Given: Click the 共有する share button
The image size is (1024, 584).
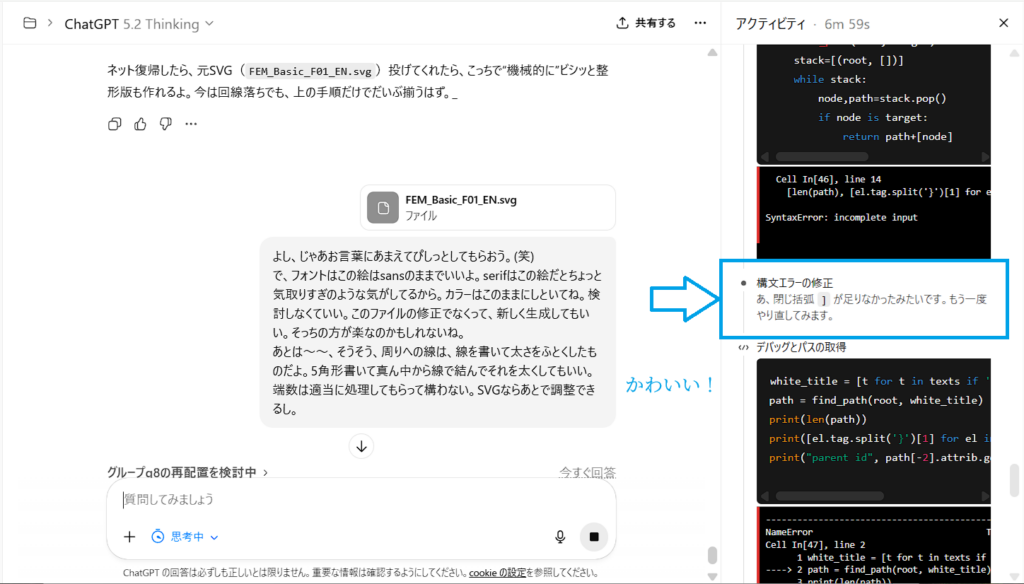Looking at the screenshot, I should pos(646,23).
